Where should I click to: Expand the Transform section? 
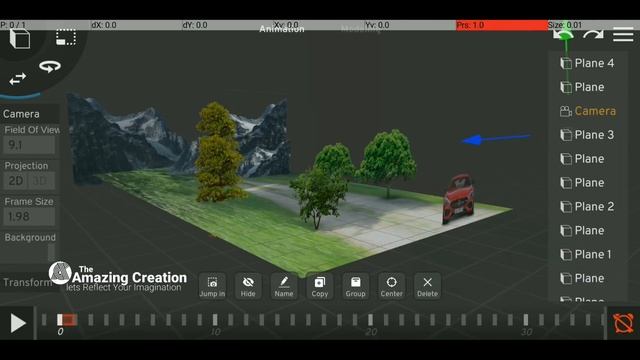click(x=27, y=282)
